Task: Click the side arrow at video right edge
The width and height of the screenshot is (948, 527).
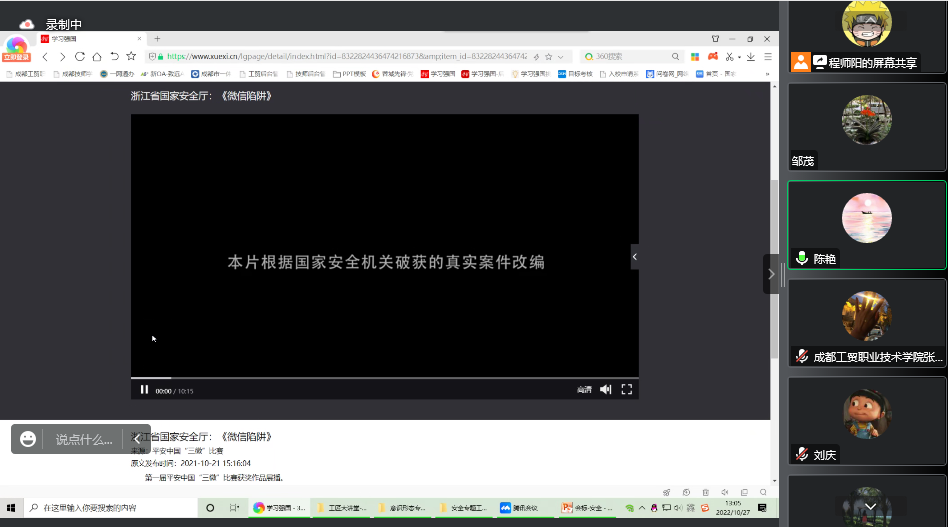Action: click(635, 257)
